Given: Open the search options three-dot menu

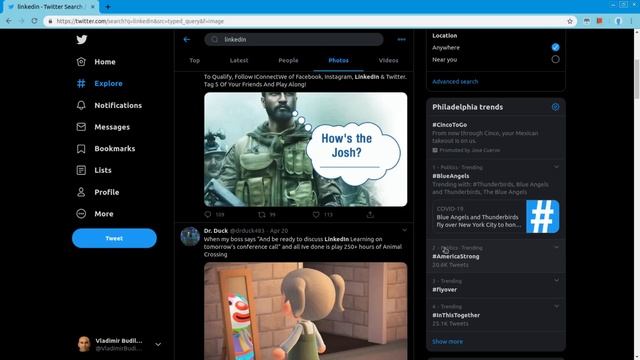Looking at the screenshot, I should (401, 39).
